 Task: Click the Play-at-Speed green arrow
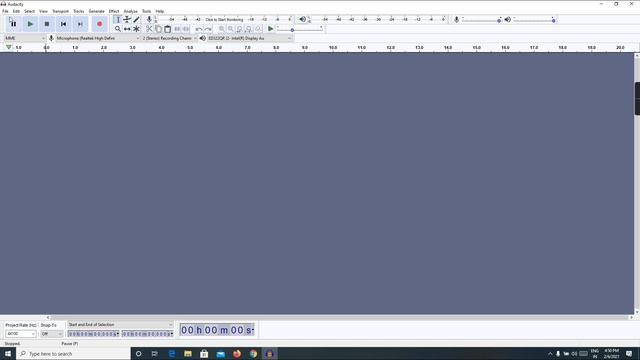pyautogui.click(x=270, y=29)
